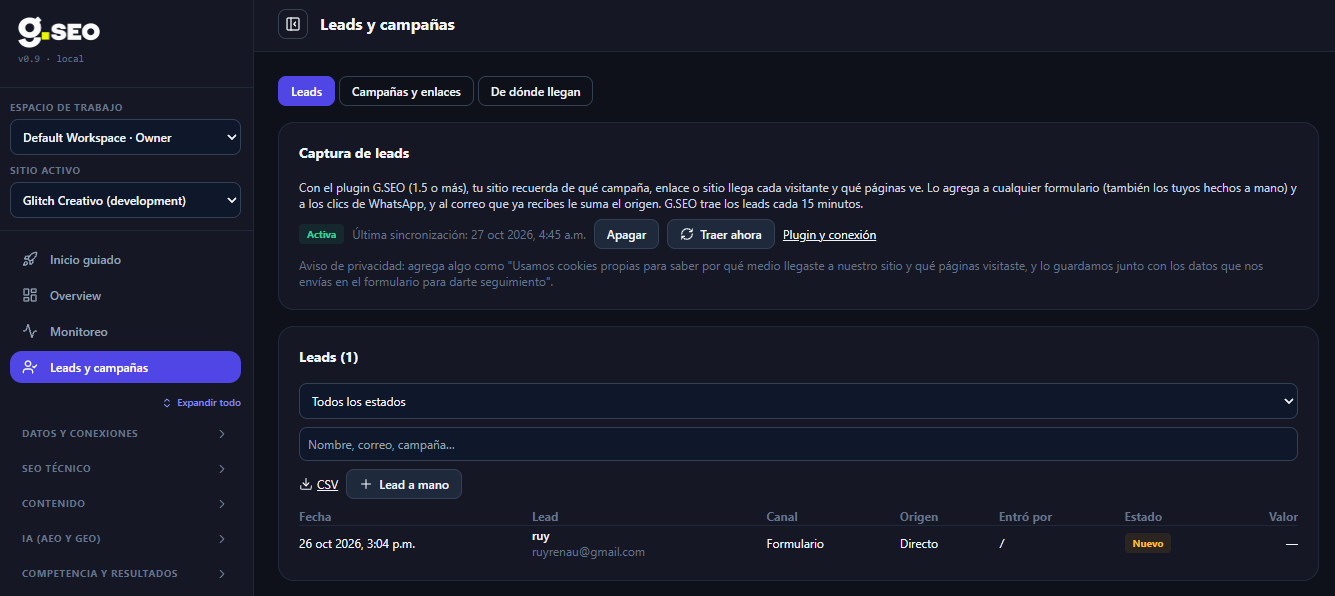
Task: Collapse the sidebar with the panel icon
Action: 293,24
